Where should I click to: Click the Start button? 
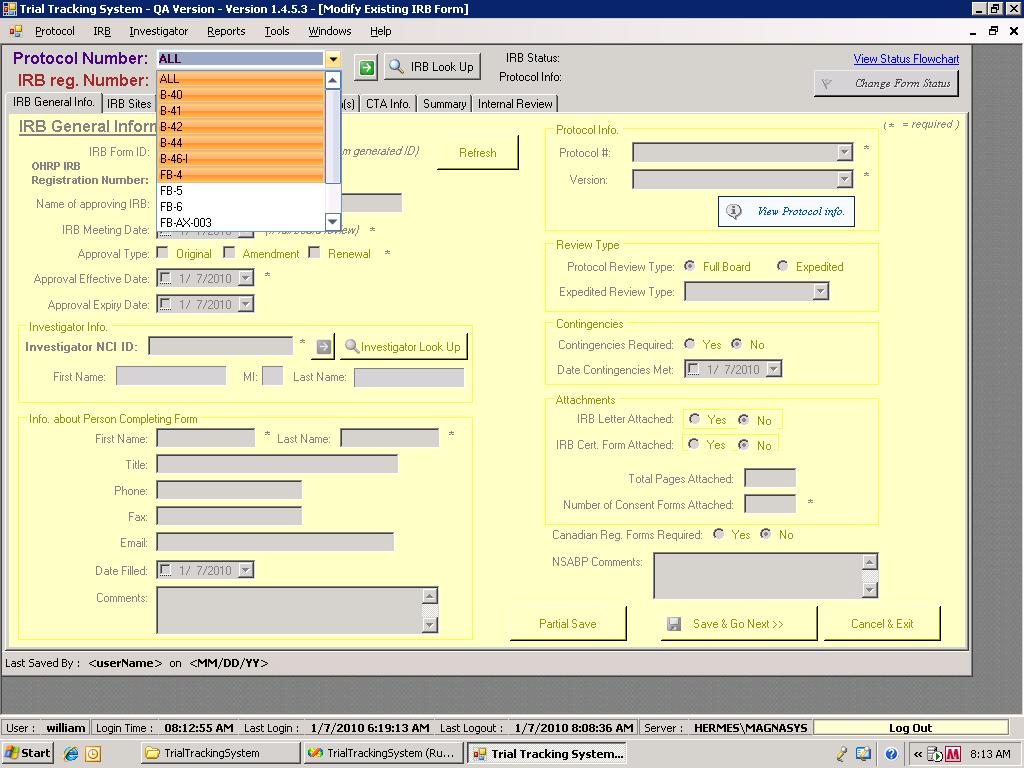[27, 753]
